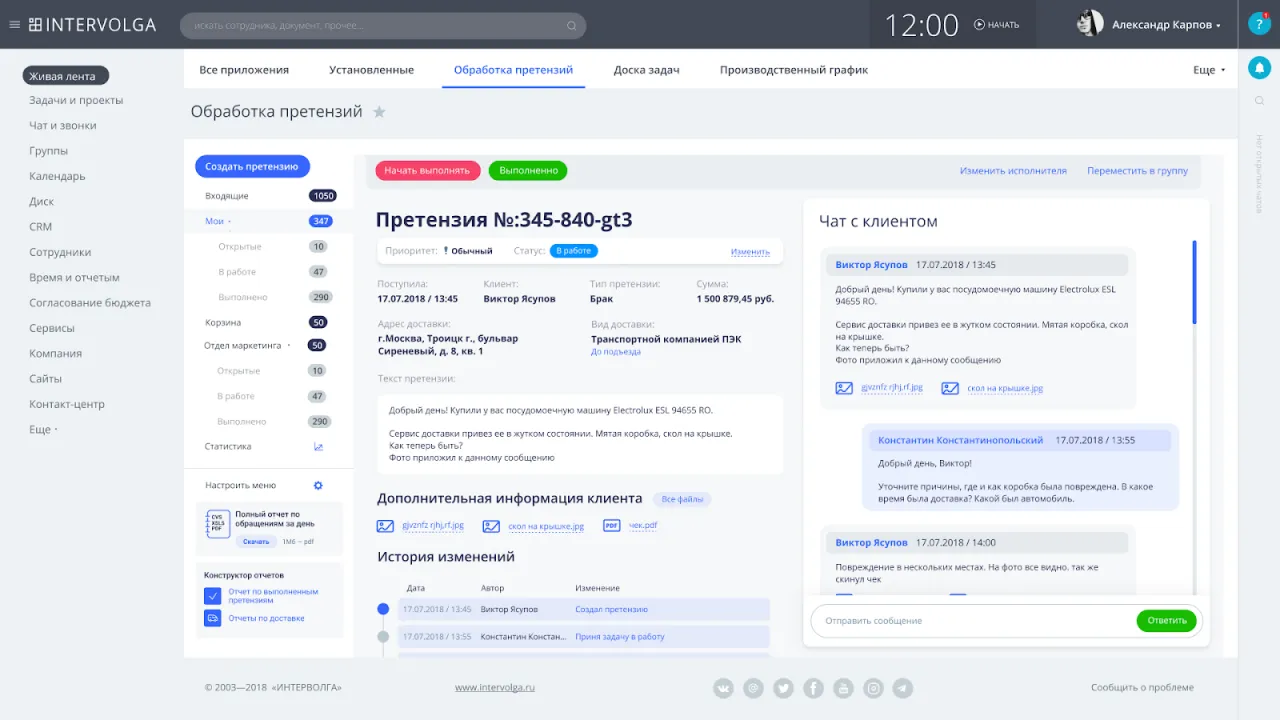Click the Ответить button in the chat

point(1167,620)
